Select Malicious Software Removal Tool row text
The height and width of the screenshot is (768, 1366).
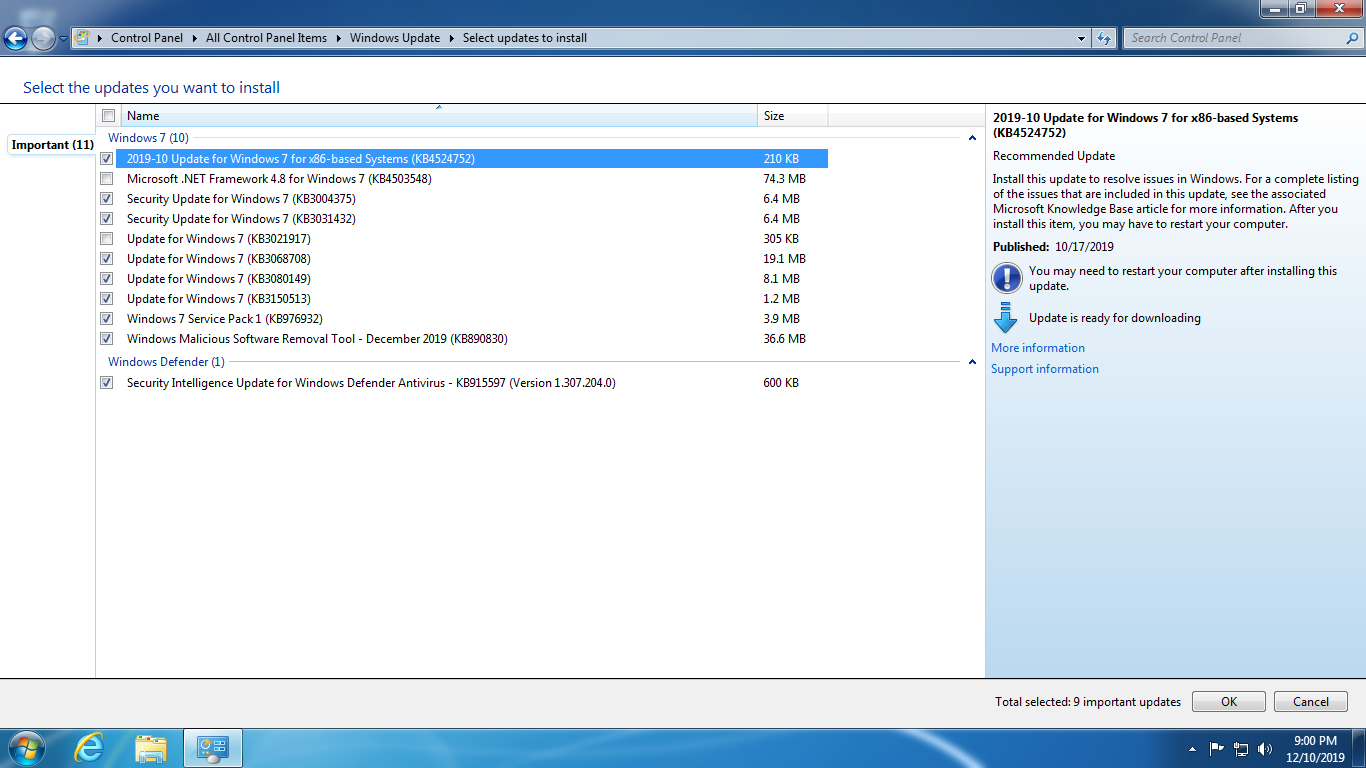click(x=317, y=339)
